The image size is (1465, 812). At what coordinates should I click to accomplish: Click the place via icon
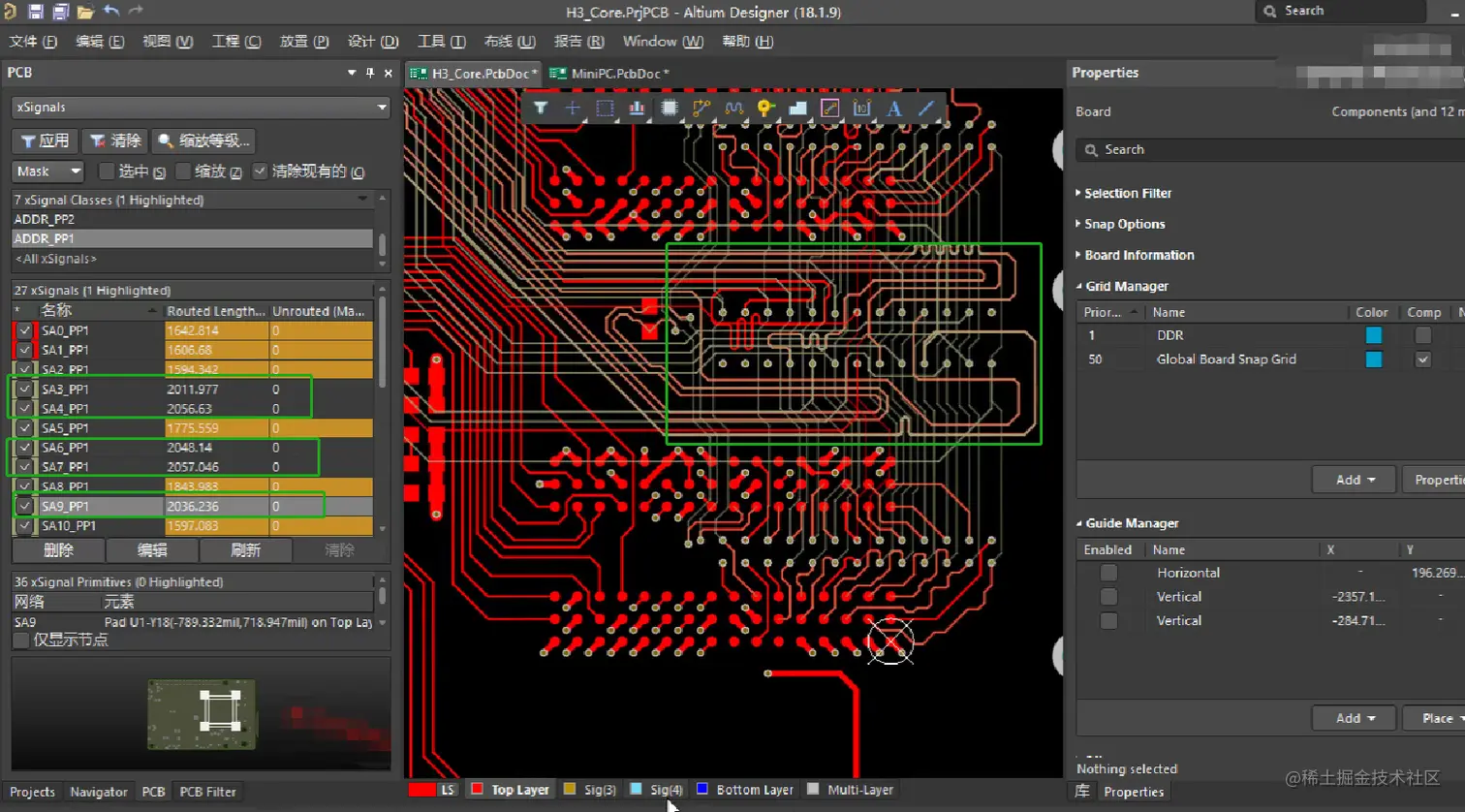pos(765,109)
